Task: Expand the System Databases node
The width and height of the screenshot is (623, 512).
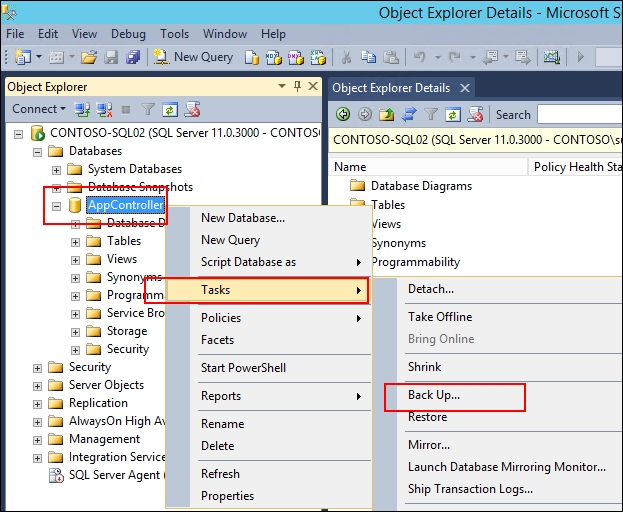Action: 57,169
